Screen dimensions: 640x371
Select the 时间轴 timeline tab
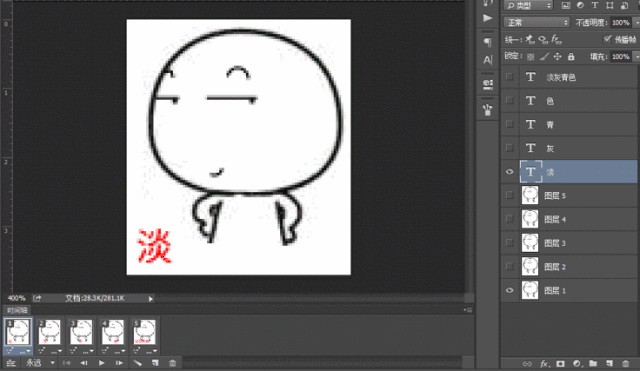point(17,310)
